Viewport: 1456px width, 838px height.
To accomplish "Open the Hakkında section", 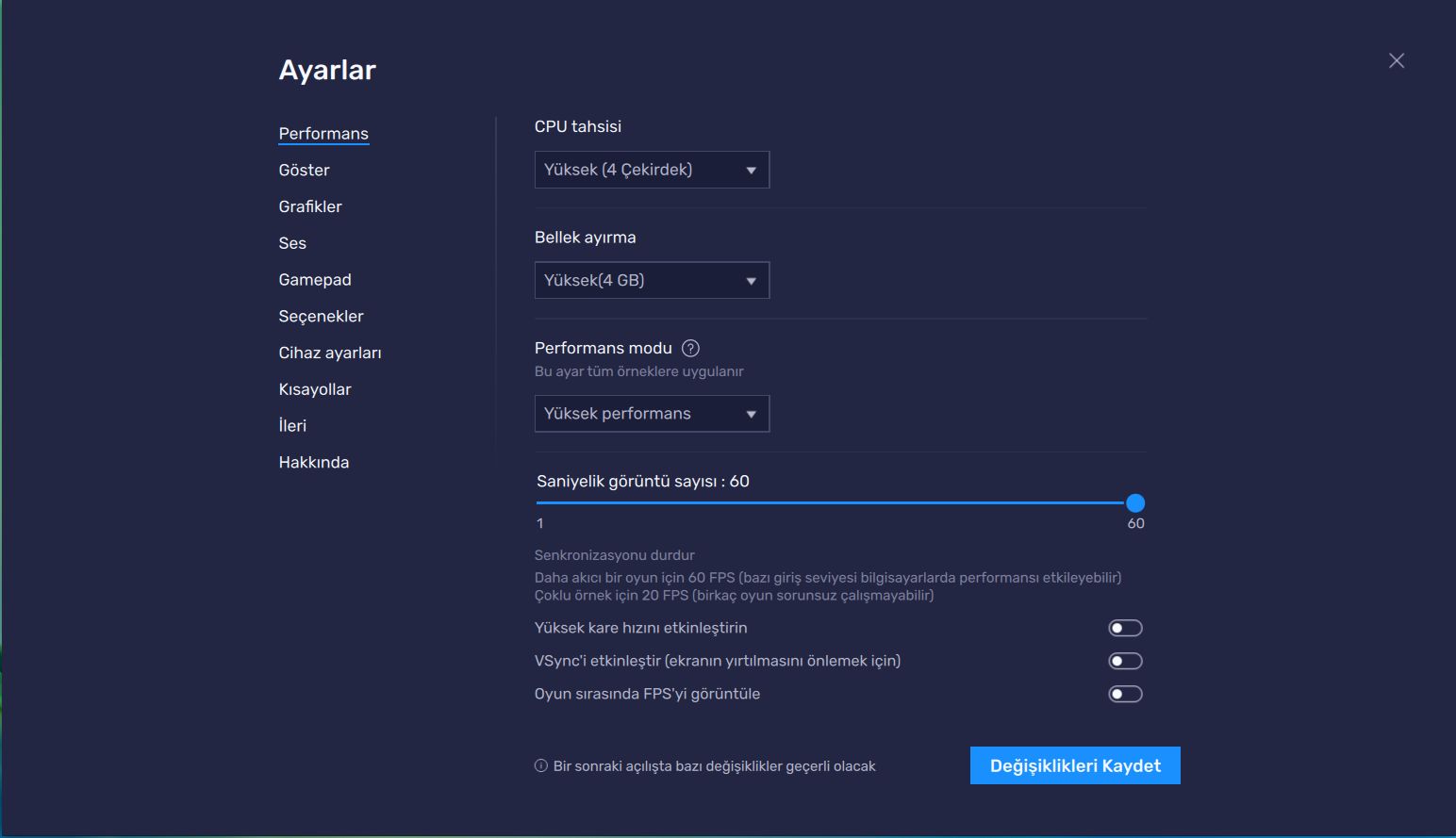I will 314,462.
